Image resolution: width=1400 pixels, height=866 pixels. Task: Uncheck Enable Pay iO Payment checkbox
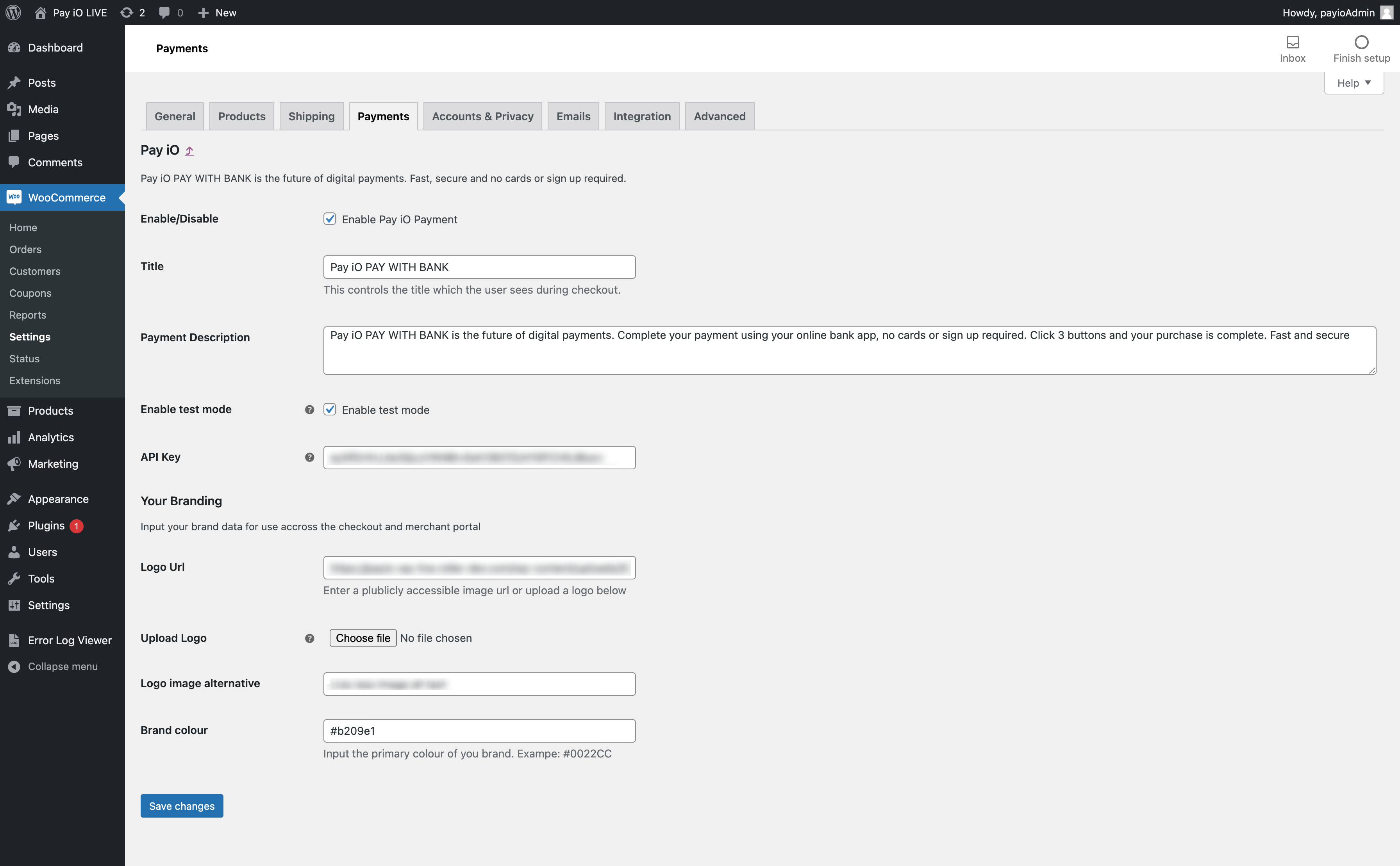pyautogui.click(x=329, y=219)
